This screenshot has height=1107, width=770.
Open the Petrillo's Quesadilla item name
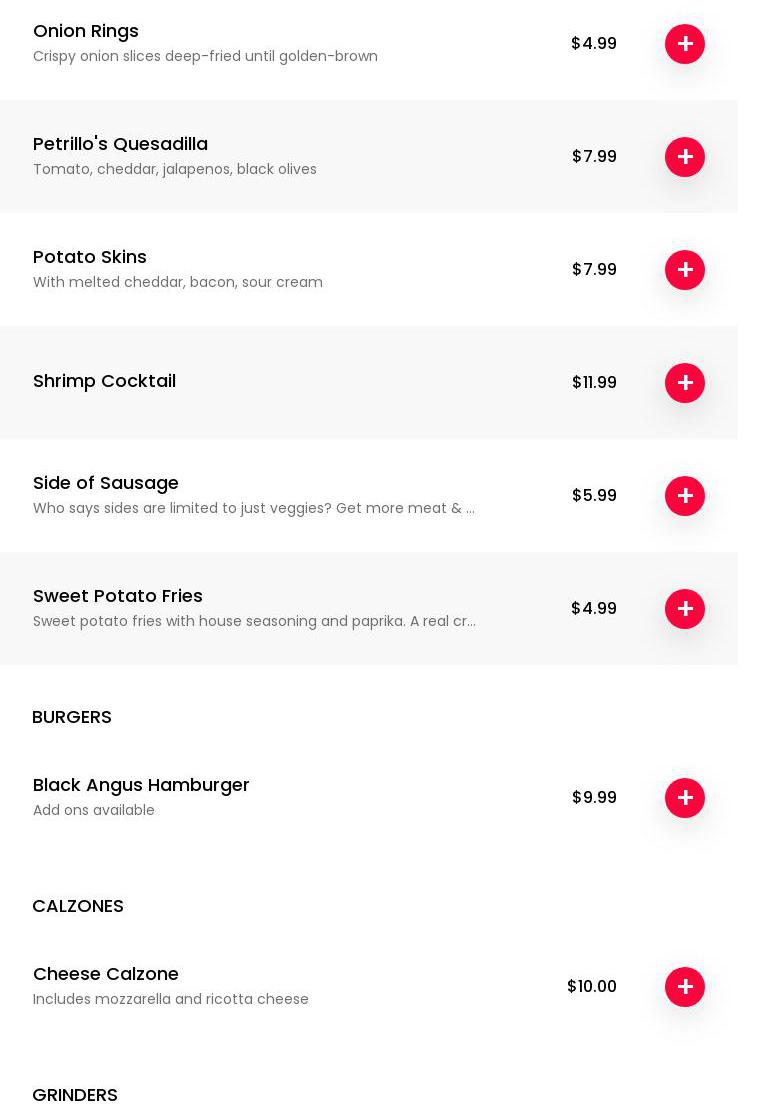[x=120, y=144]
